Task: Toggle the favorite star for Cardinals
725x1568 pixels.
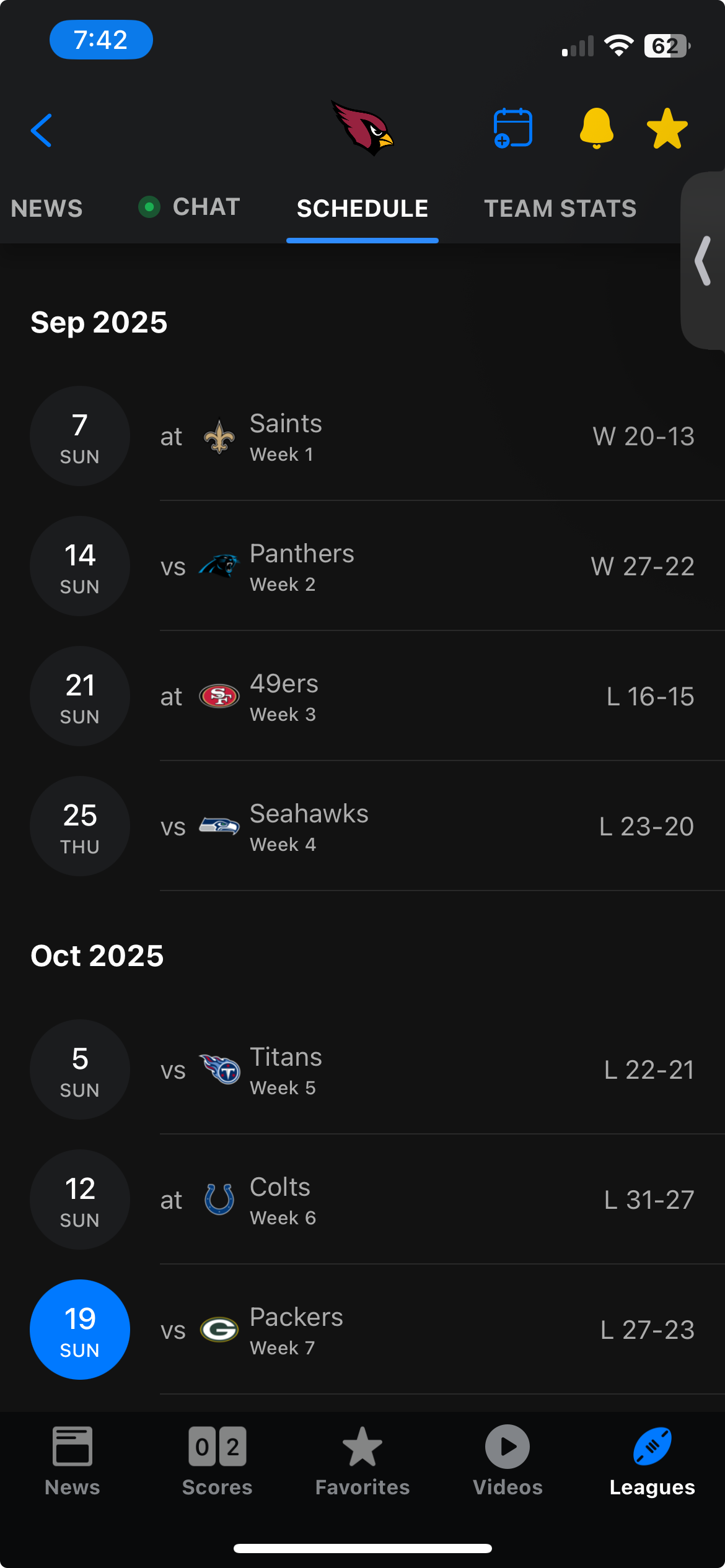Action: (x=667, y=129)
